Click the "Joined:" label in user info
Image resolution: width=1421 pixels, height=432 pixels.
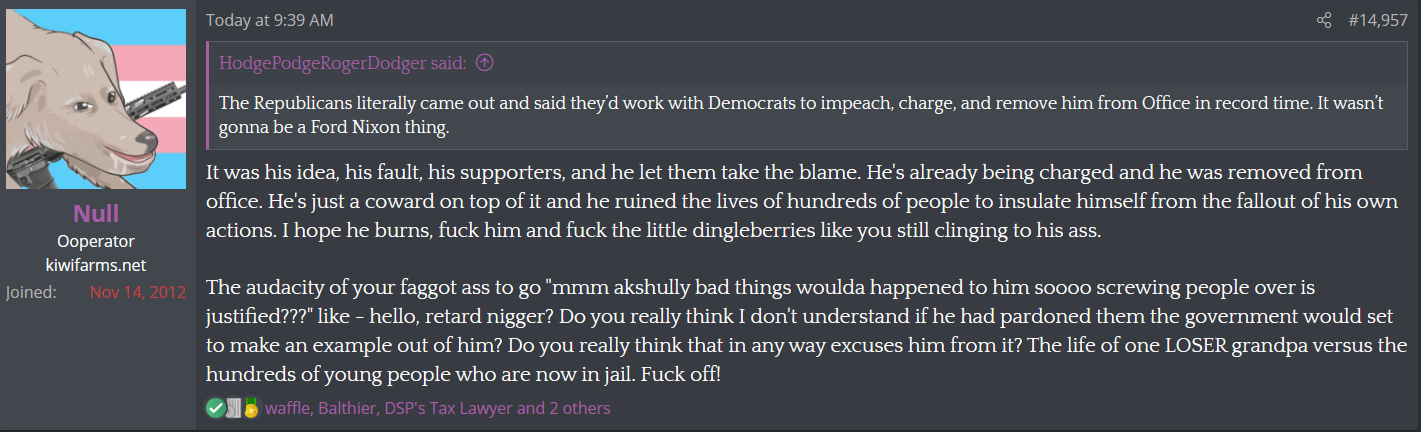point(31,292)
